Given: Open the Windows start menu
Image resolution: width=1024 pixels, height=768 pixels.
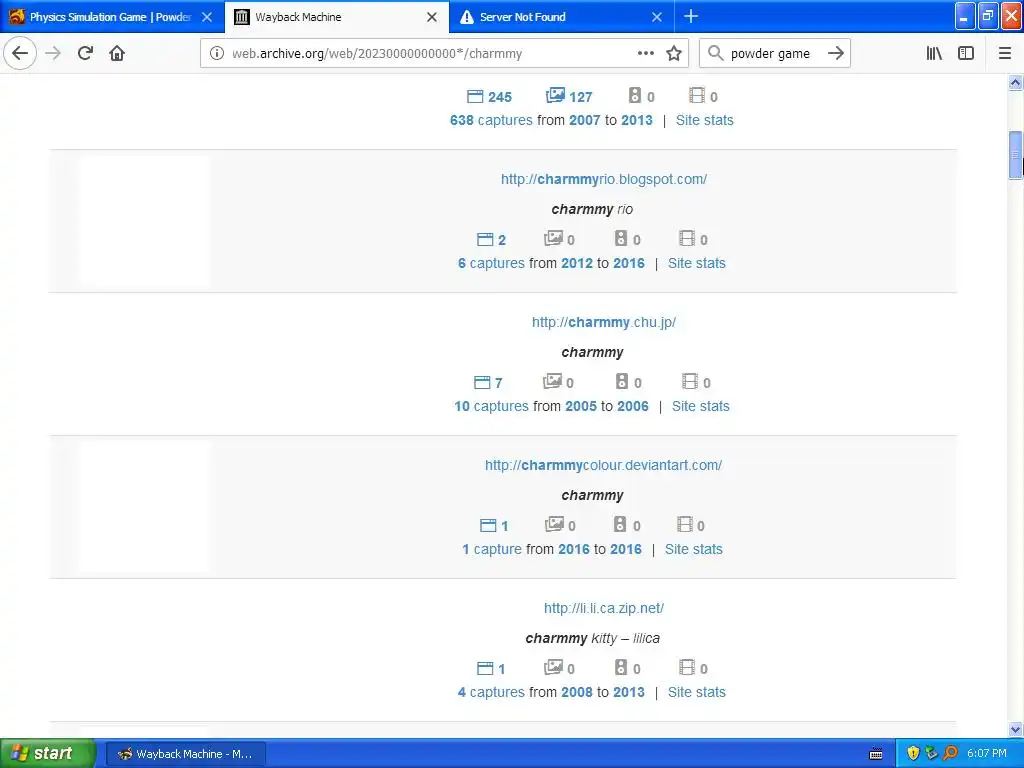Looking at the screenshot, I should [x=47, y=754].
